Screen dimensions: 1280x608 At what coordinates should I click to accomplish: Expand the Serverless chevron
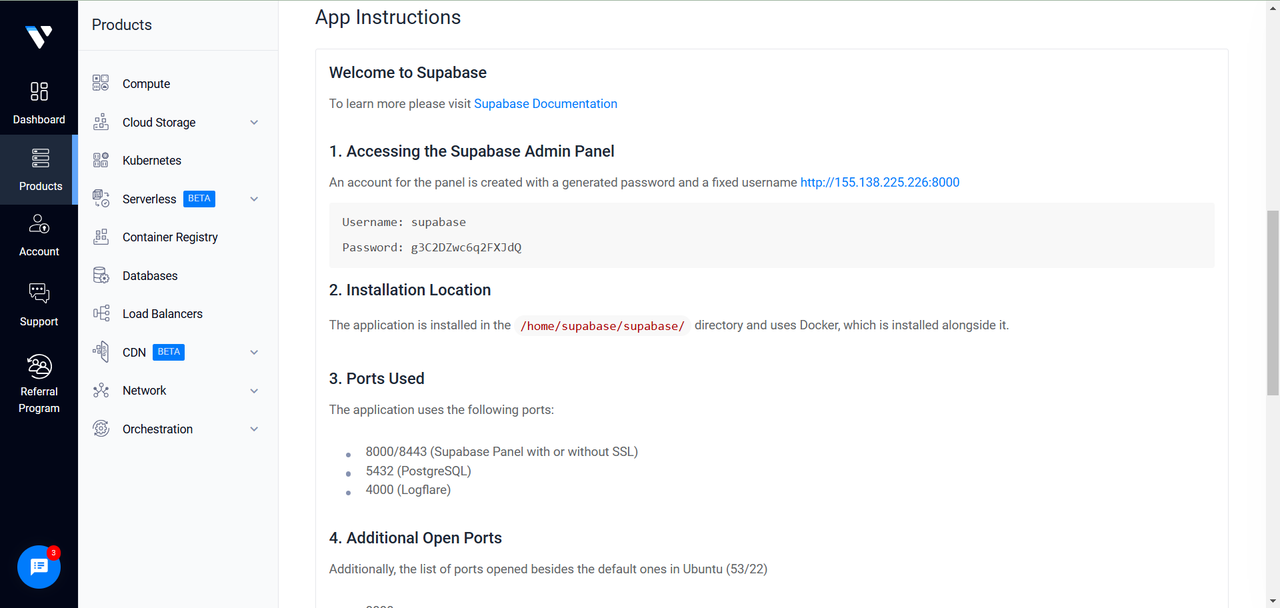point(254,199)
